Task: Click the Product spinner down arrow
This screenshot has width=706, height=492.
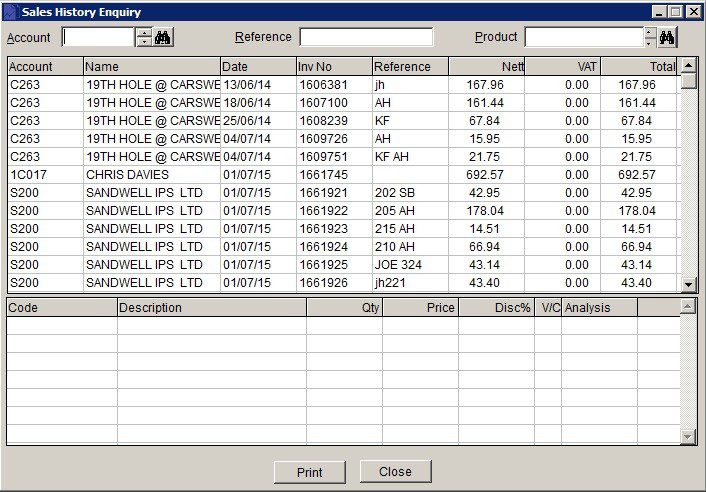Action: pyautogui.click(x=649, y=42)
